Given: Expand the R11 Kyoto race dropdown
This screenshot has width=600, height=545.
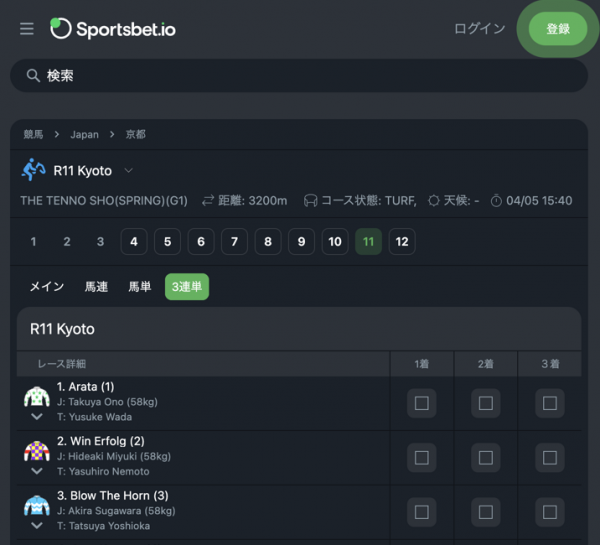Looking at the screenshot, I should point(129,170).
